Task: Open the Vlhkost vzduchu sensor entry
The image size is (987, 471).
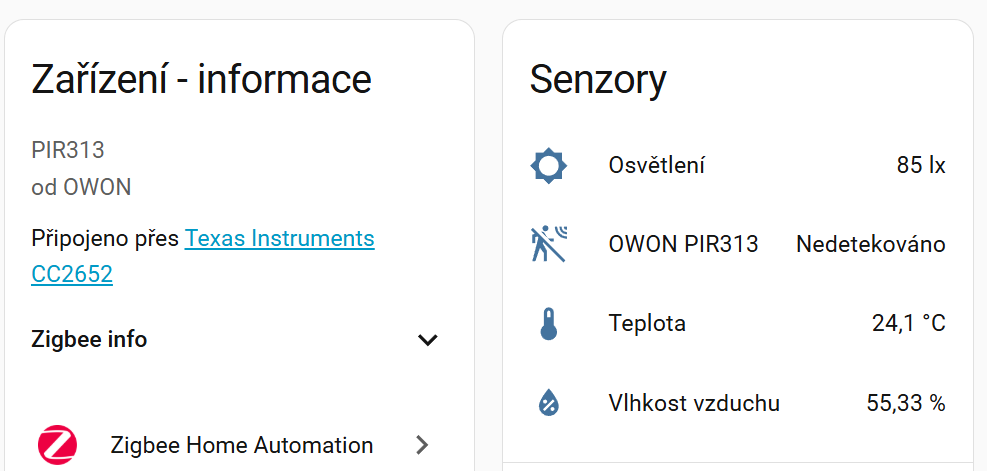Action: click(x=694, y=403)
